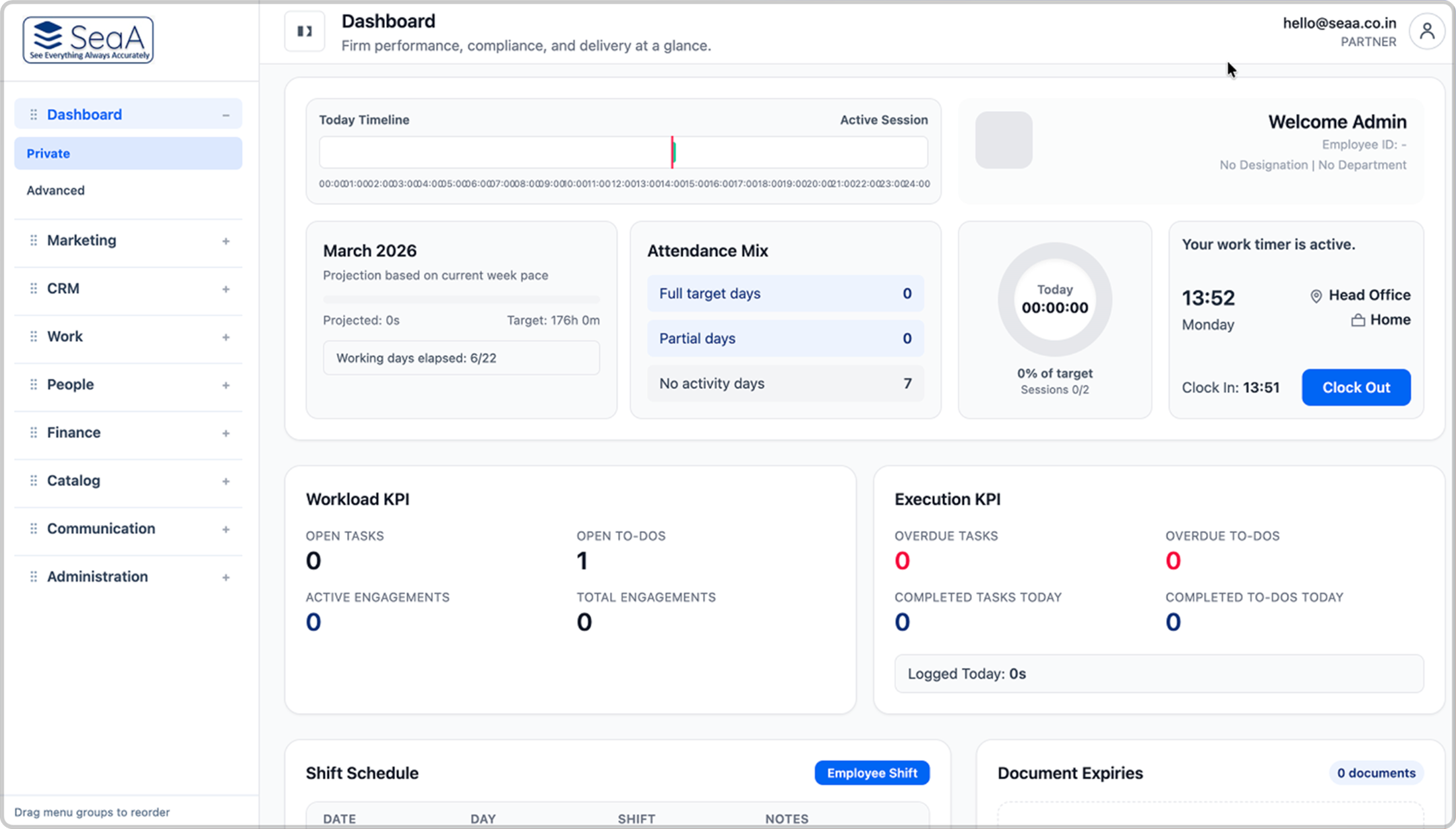Click drag handle beside Finance group
1456x829 pixels.
[33, 433]
